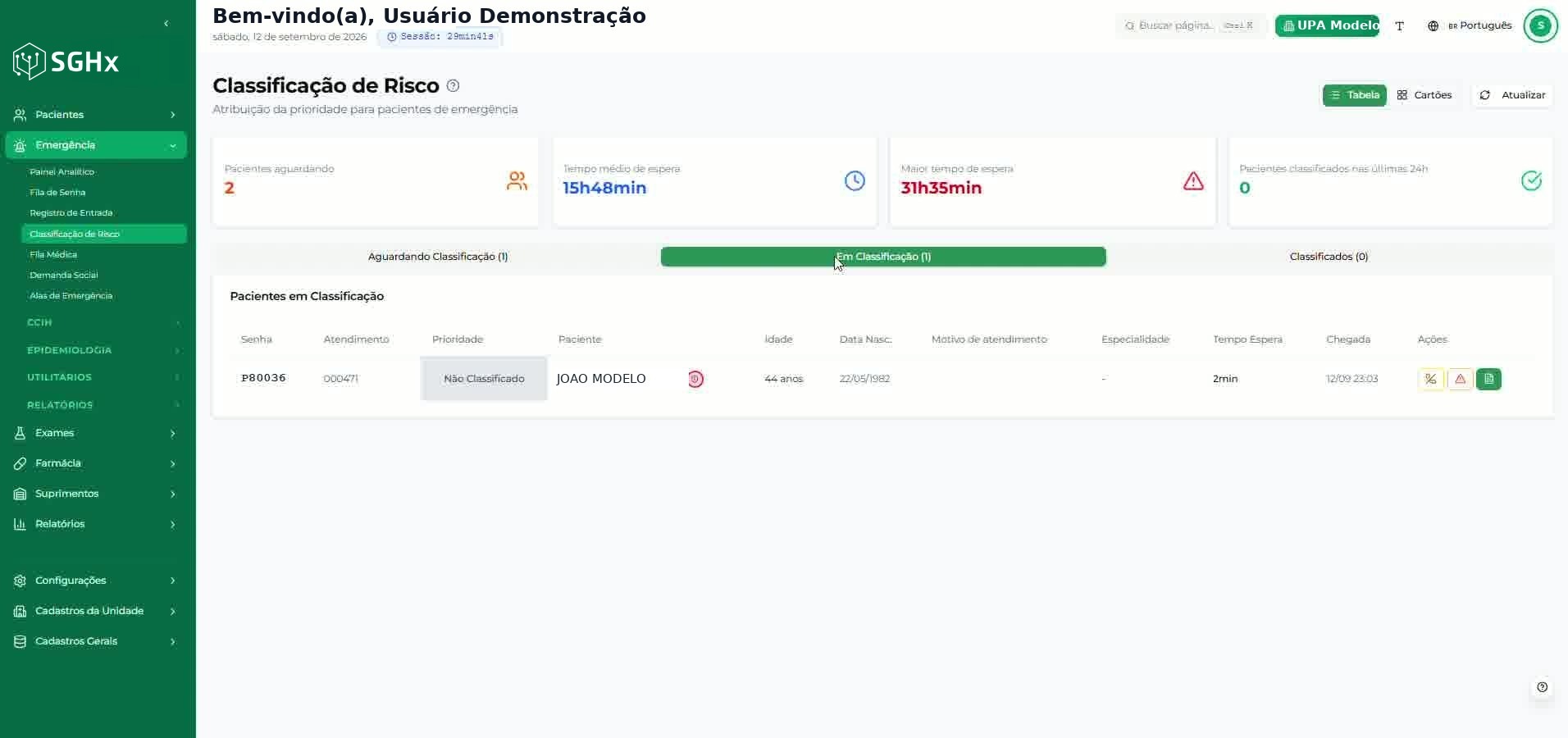Click the clock icon in Tempo médio card
The height and width of the screenshot is (738, 1568).
(x=855, y=181)
